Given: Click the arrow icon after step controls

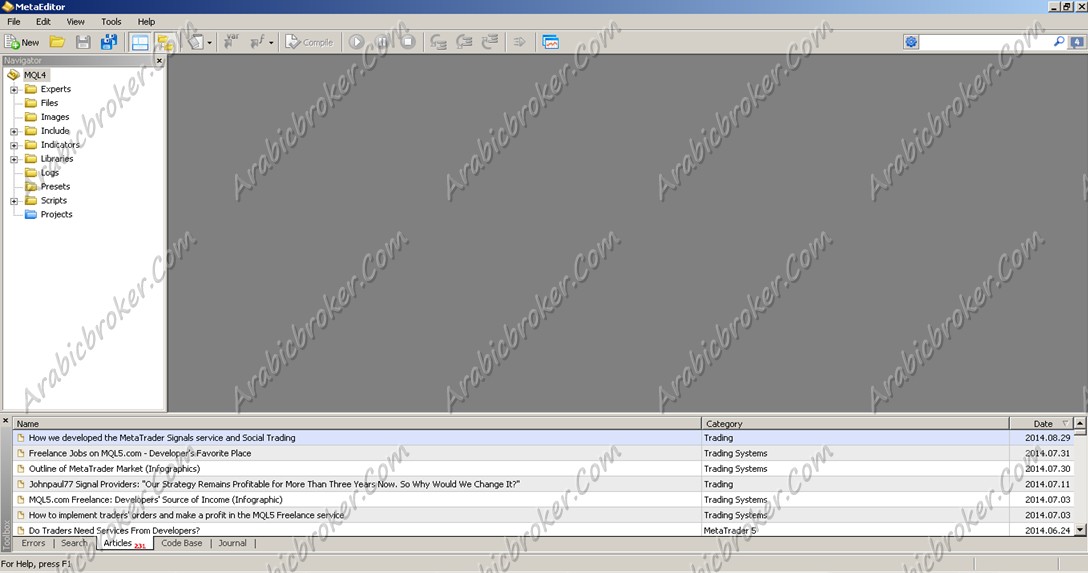Looking at the screenshot, I should point(520,42).
